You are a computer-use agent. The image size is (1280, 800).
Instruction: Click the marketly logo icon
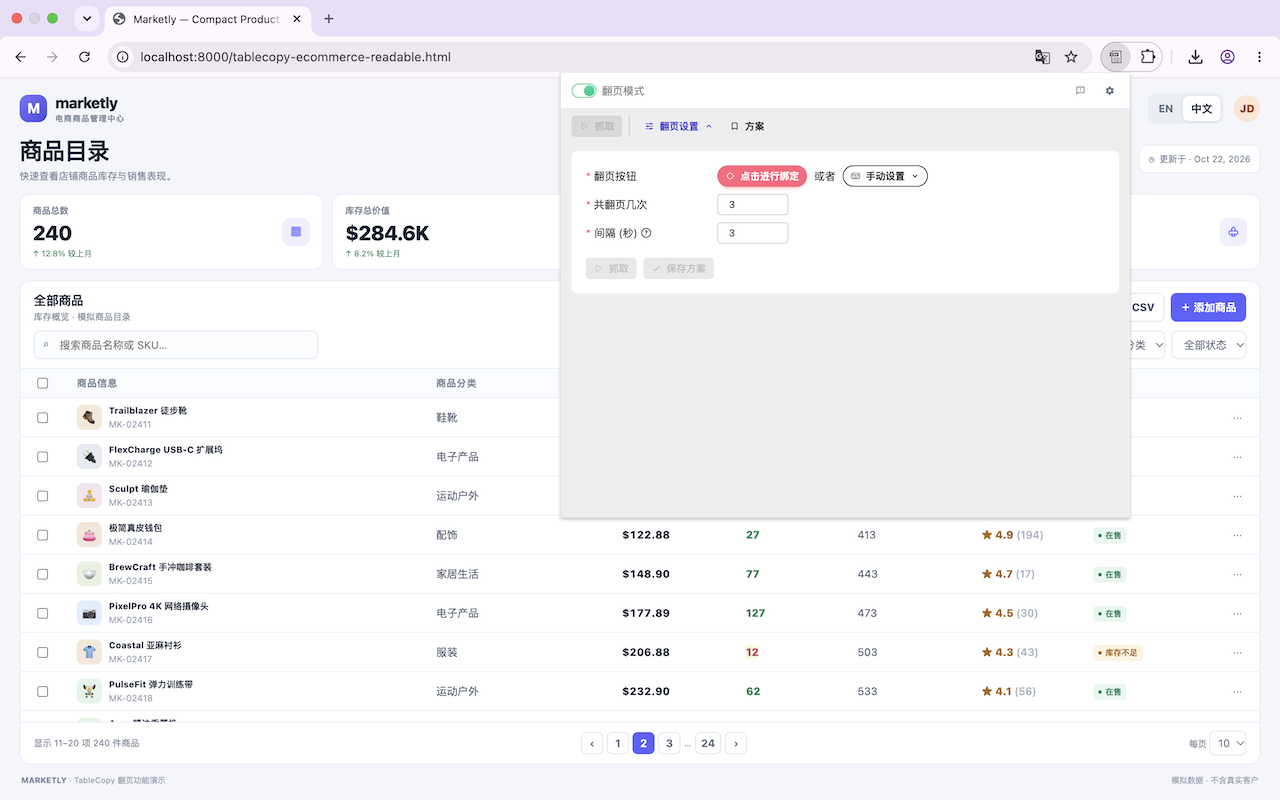click(34, 109)
